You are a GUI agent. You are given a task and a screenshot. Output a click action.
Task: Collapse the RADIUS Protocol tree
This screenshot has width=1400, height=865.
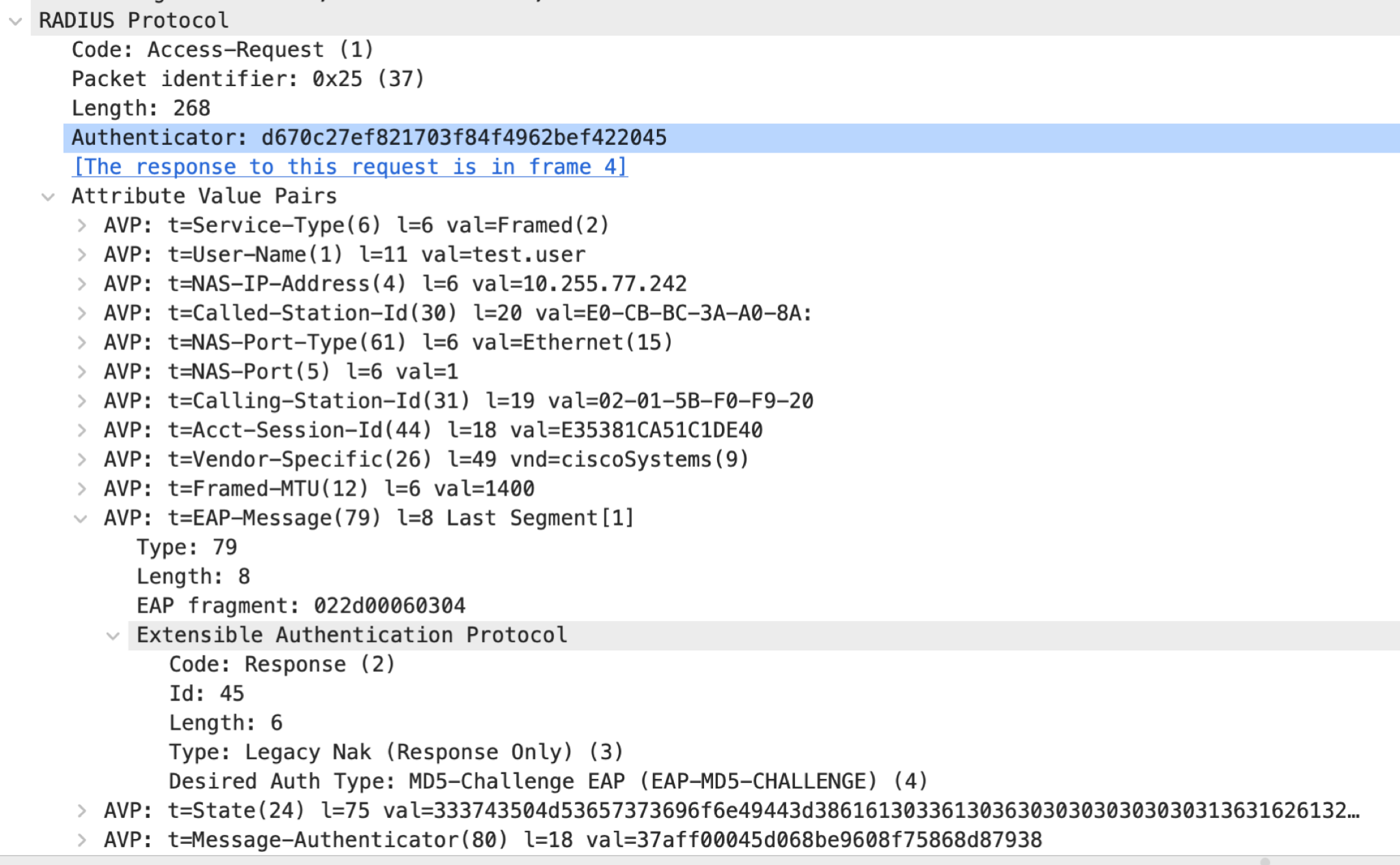[x=14, y=21]
